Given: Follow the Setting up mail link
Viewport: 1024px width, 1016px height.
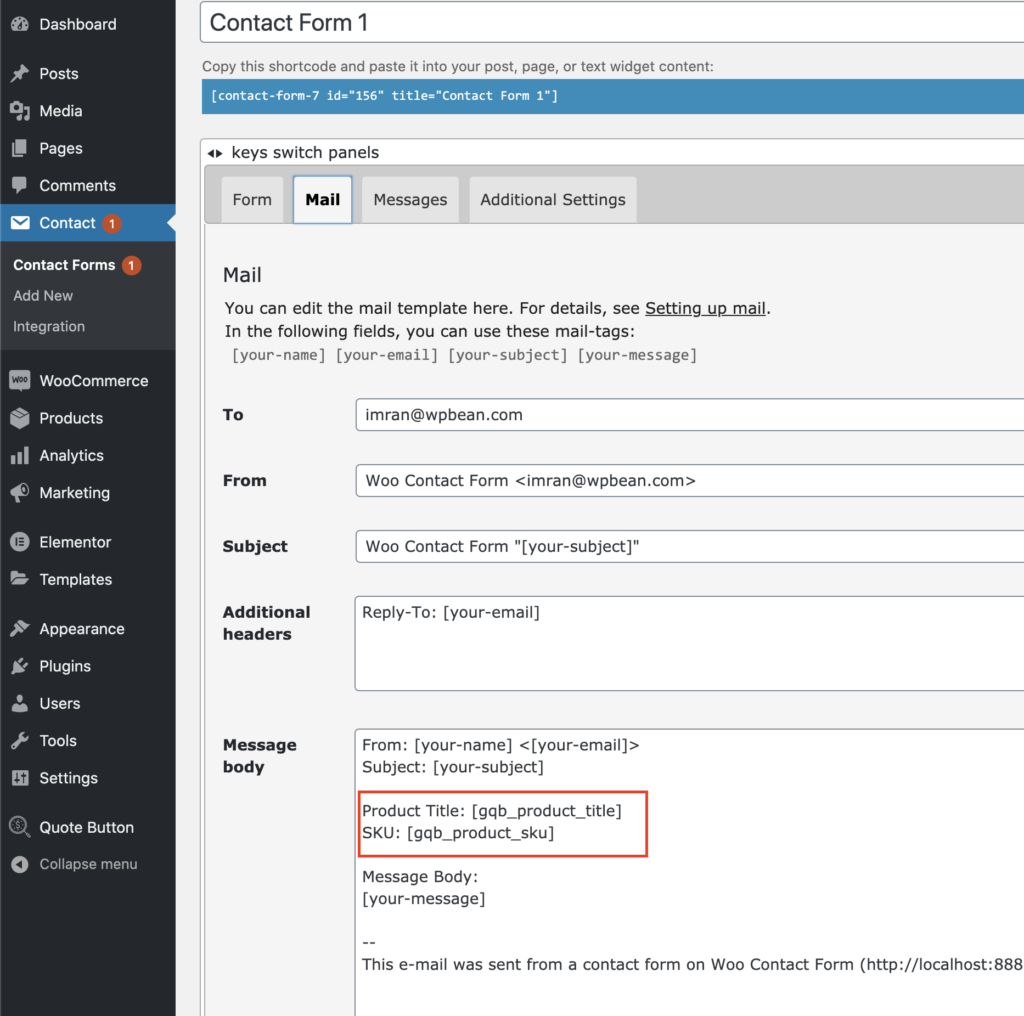Looking at the screenshot, I should point(705,308).
